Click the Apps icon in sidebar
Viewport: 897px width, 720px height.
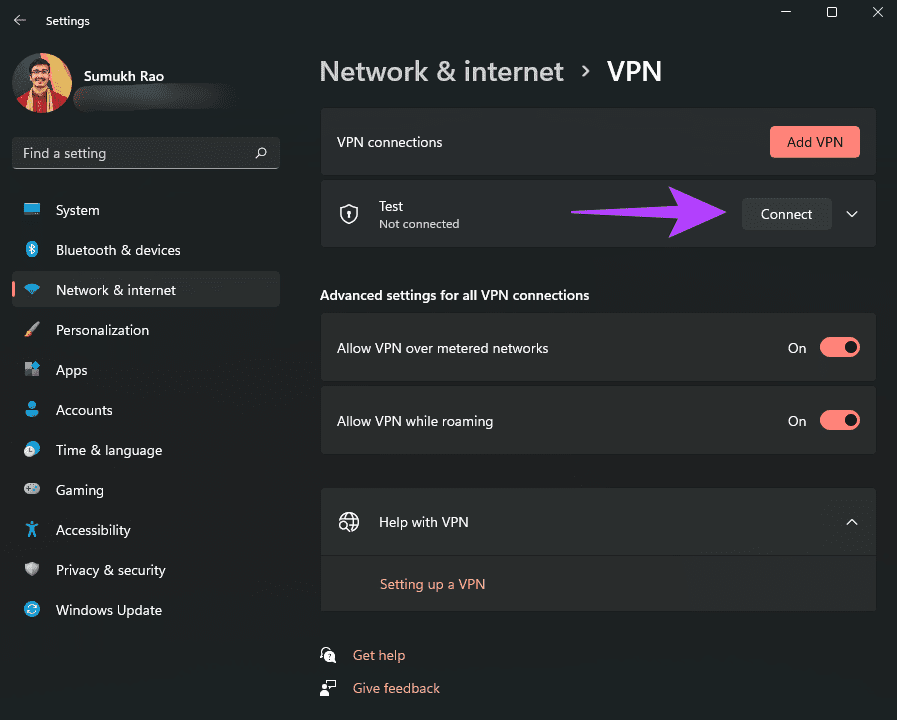click(32, 369)
